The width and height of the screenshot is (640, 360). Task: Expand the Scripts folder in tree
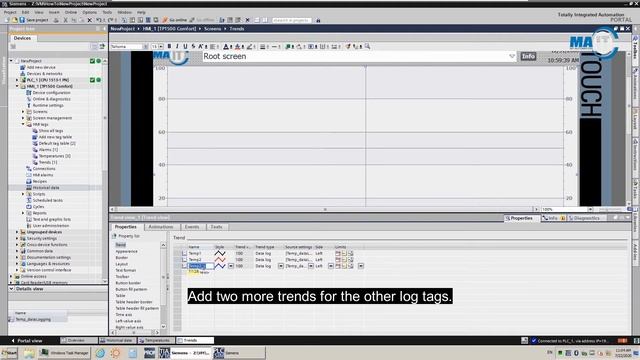(23, 194)
